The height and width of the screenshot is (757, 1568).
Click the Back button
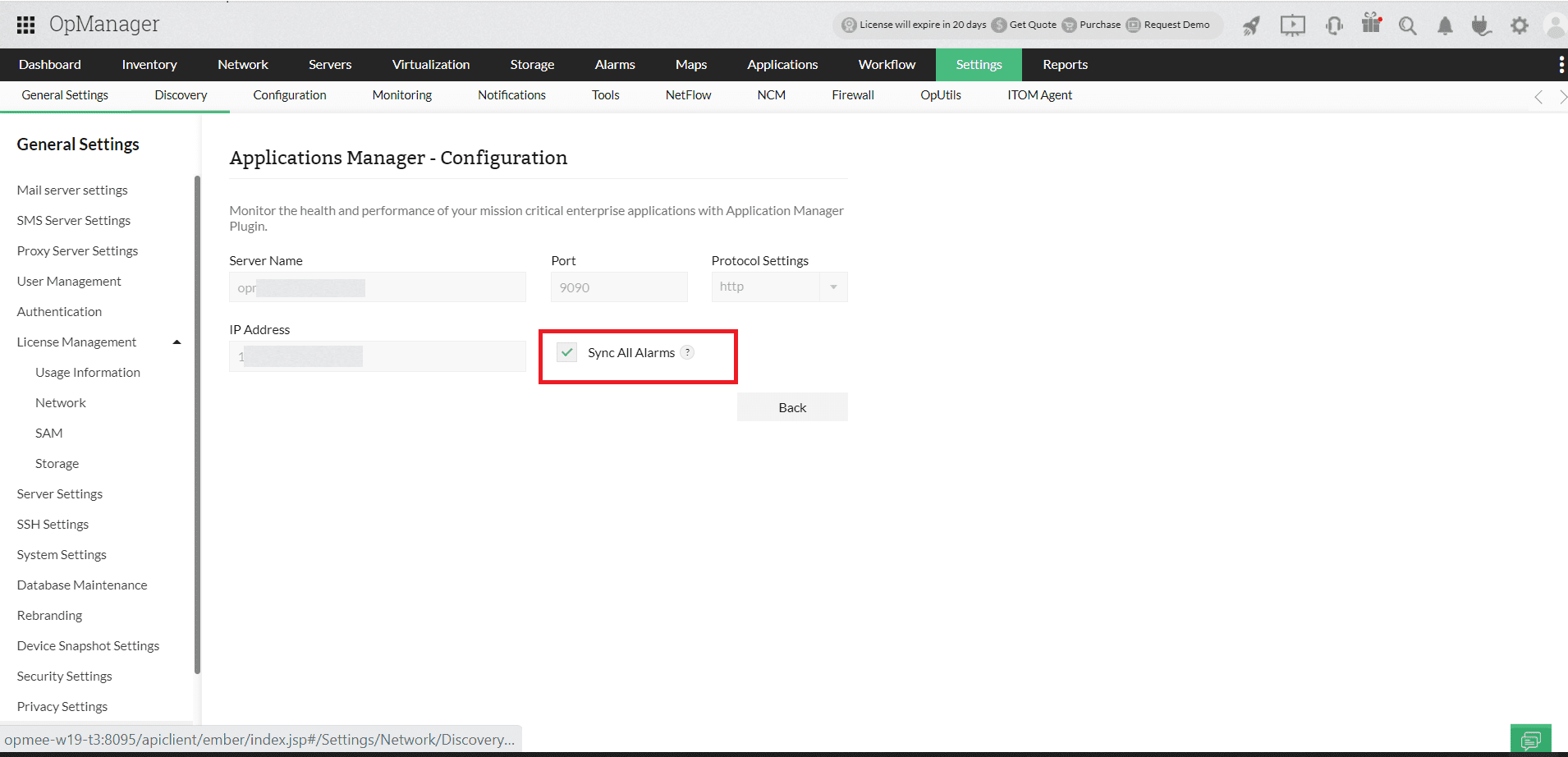(x=791, y=406)
